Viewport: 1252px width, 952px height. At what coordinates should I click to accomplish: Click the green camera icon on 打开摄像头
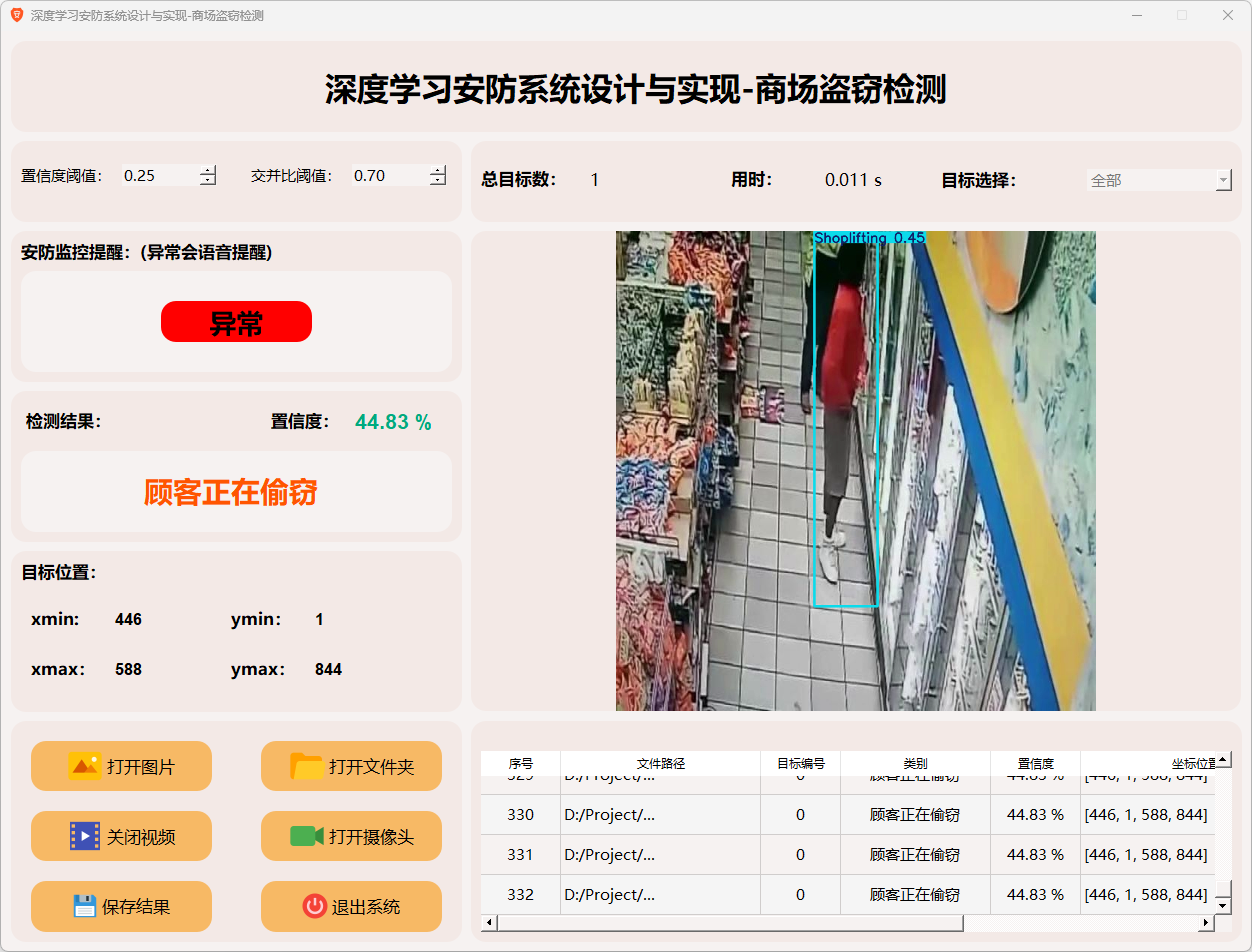(306, 836)
